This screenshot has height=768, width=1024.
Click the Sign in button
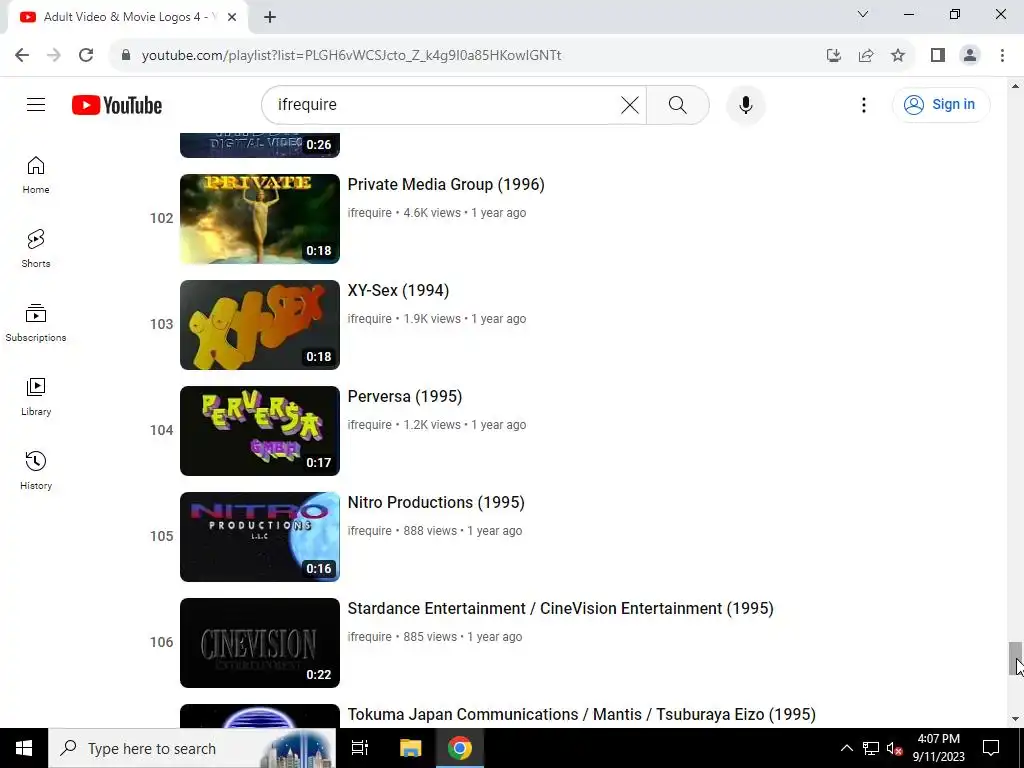click(x=941, y=104)
